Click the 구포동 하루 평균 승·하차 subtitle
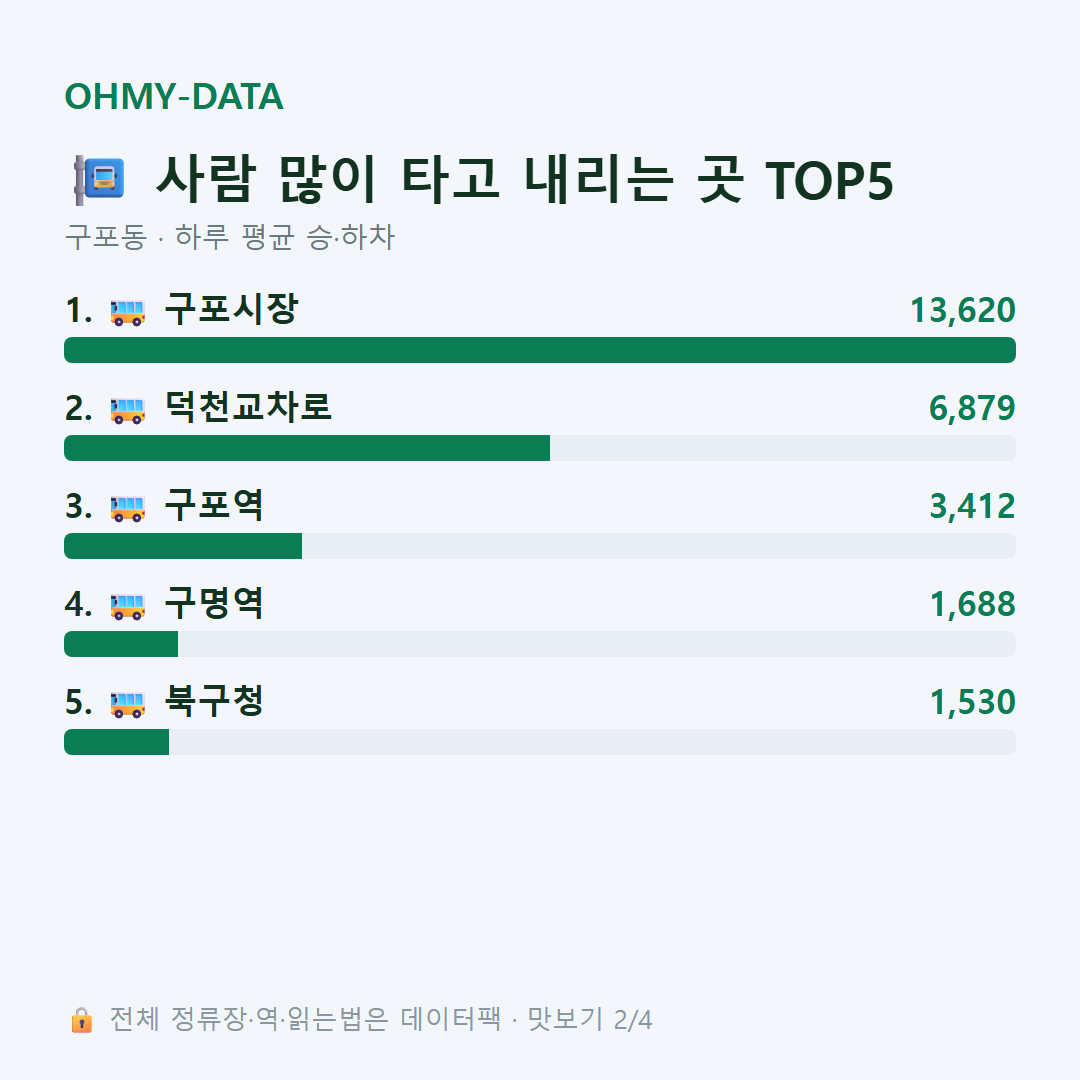The width and height of the screenshot is (1080, 1080). pyautogui.click(x=230, y=237)
